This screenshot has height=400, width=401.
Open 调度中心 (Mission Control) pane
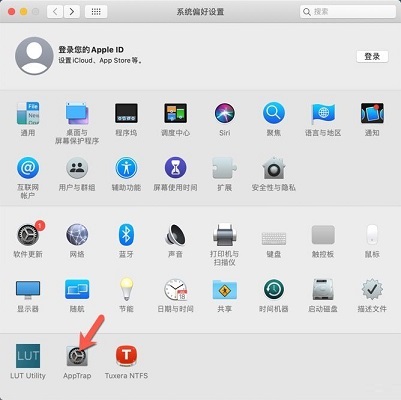[175, 113]
